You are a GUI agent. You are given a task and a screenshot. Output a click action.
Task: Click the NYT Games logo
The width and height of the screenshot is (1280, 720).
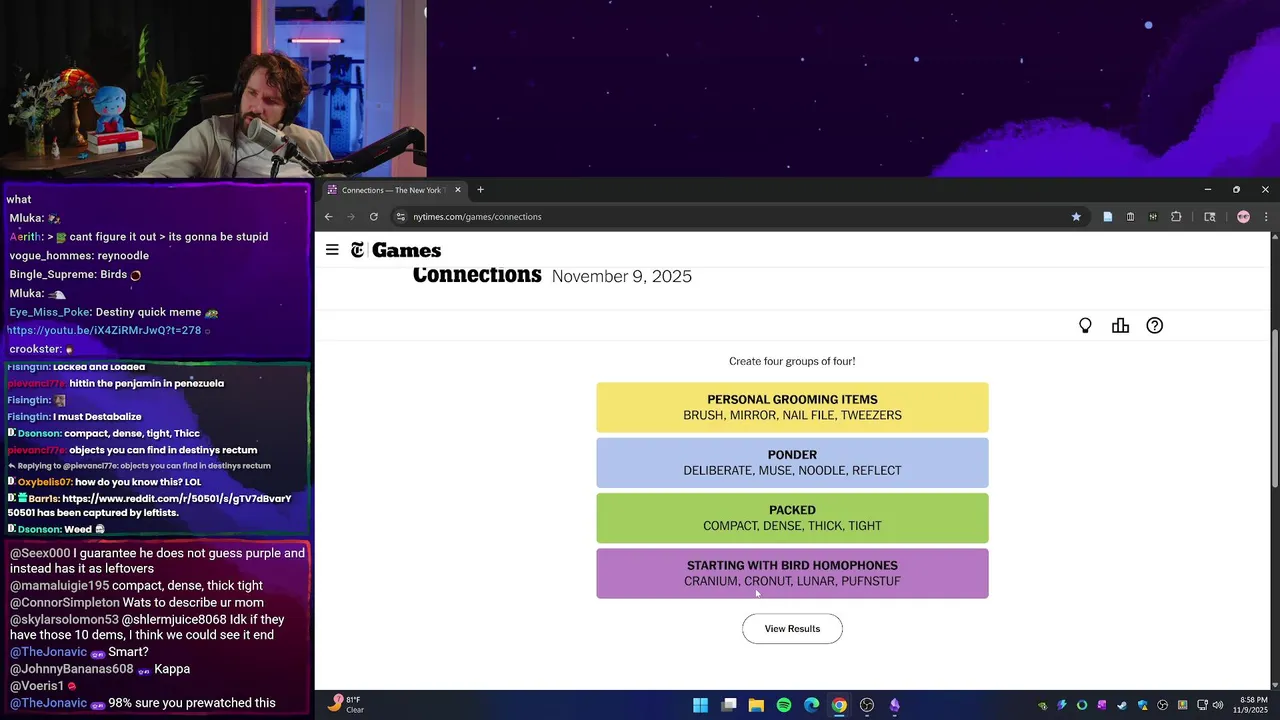click(x=396, y=250)
